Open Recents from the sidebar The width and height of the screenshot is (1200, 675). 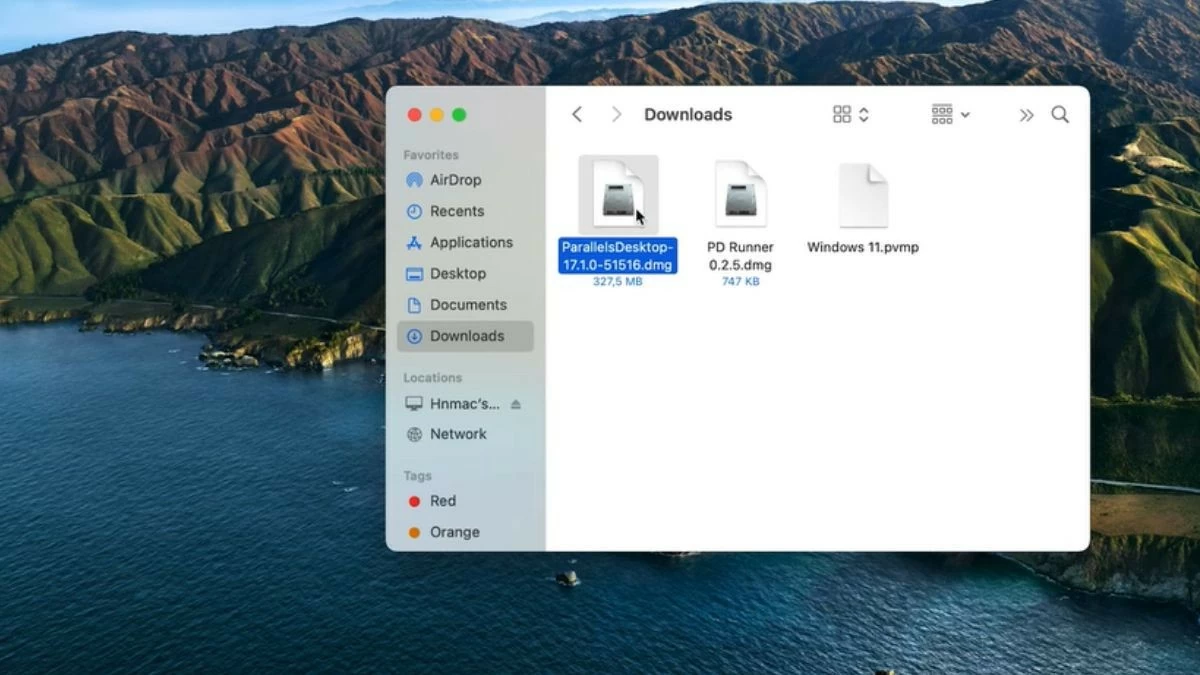click(x=456, y=211)
